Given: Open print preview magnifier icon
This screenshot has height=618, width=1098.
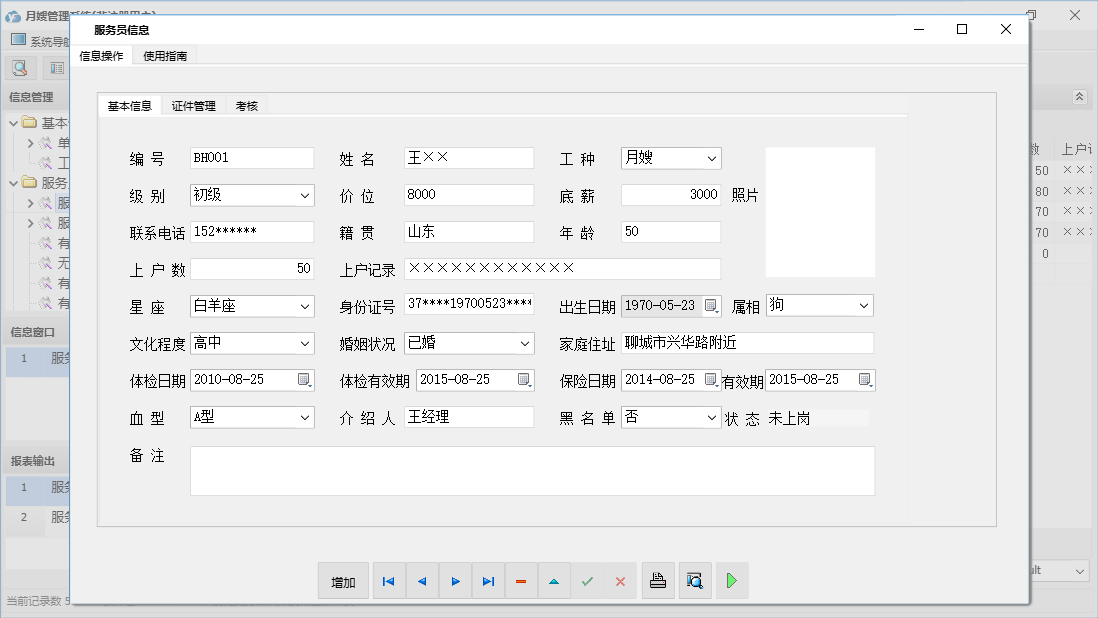Looking at the screenshot, I should click(x=694, y=581).
